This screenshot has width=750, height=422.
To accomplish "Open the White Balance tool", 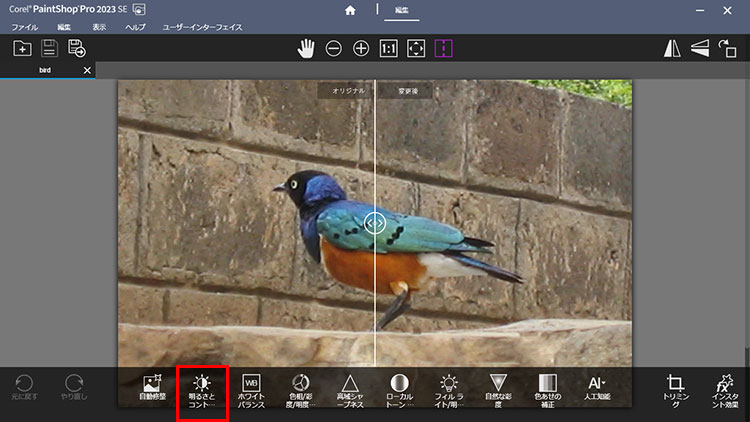I will click(251, 391).
